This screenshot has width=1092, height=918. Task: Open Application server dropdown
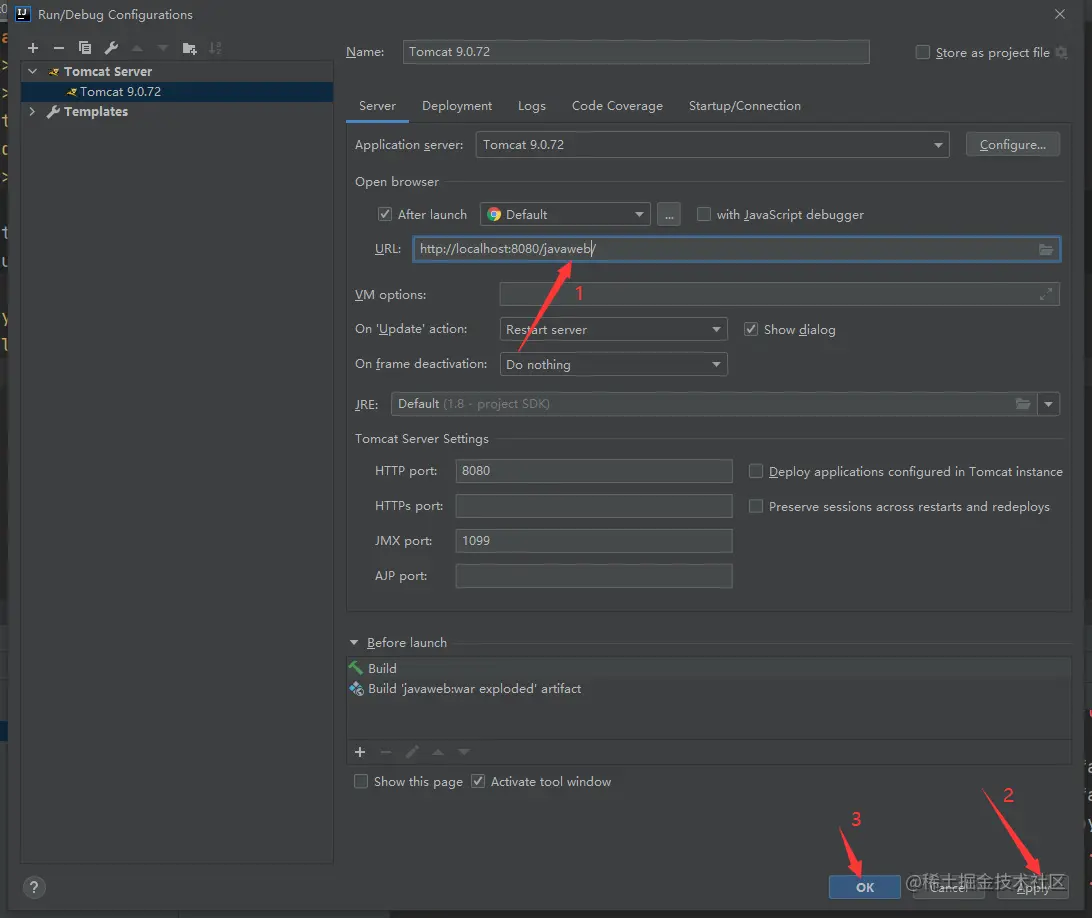[x=712, y=145]
